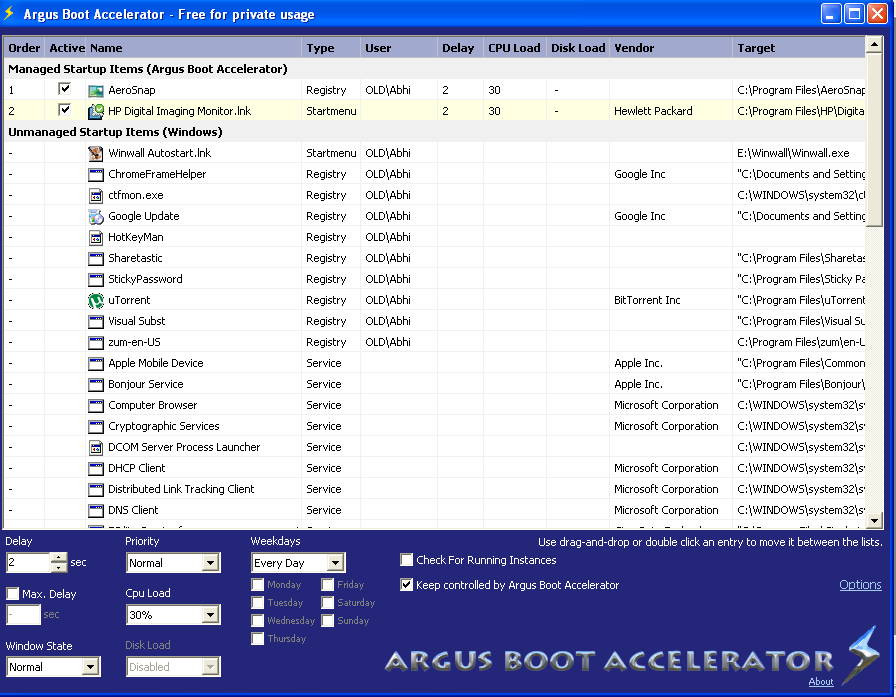Open the Weekdays Every Day dropdown

pyautogui.click(x=335, y=563)
